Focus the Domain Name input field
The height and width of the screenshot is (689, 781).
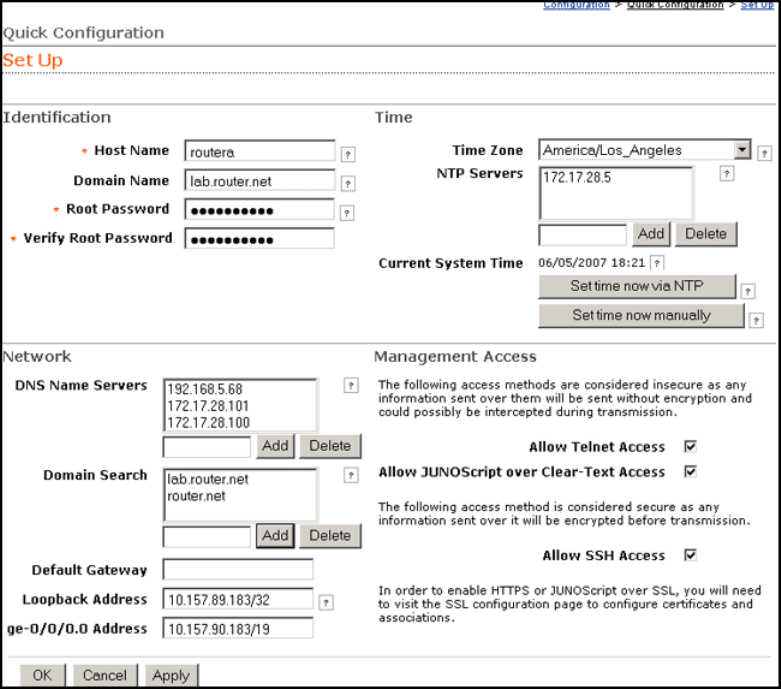[260, 180]
